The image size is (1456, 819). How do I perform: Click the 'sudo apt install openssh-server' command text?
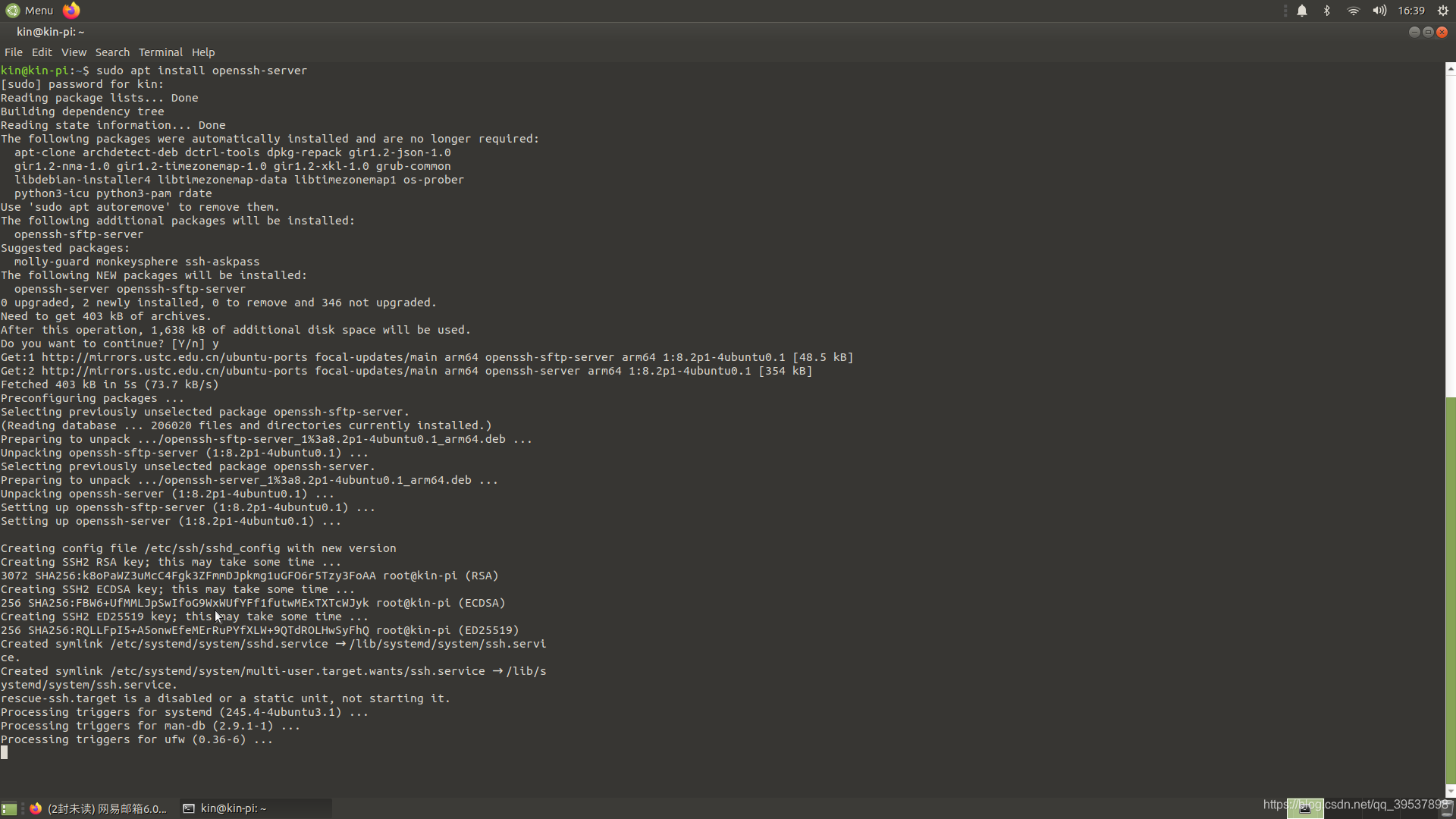click(202, 71)
